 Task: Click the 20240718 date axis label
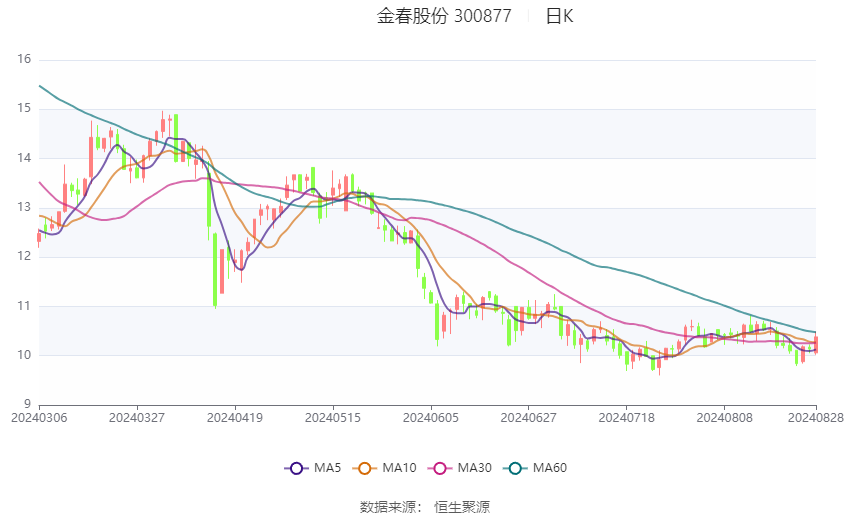tap(627, 418)
